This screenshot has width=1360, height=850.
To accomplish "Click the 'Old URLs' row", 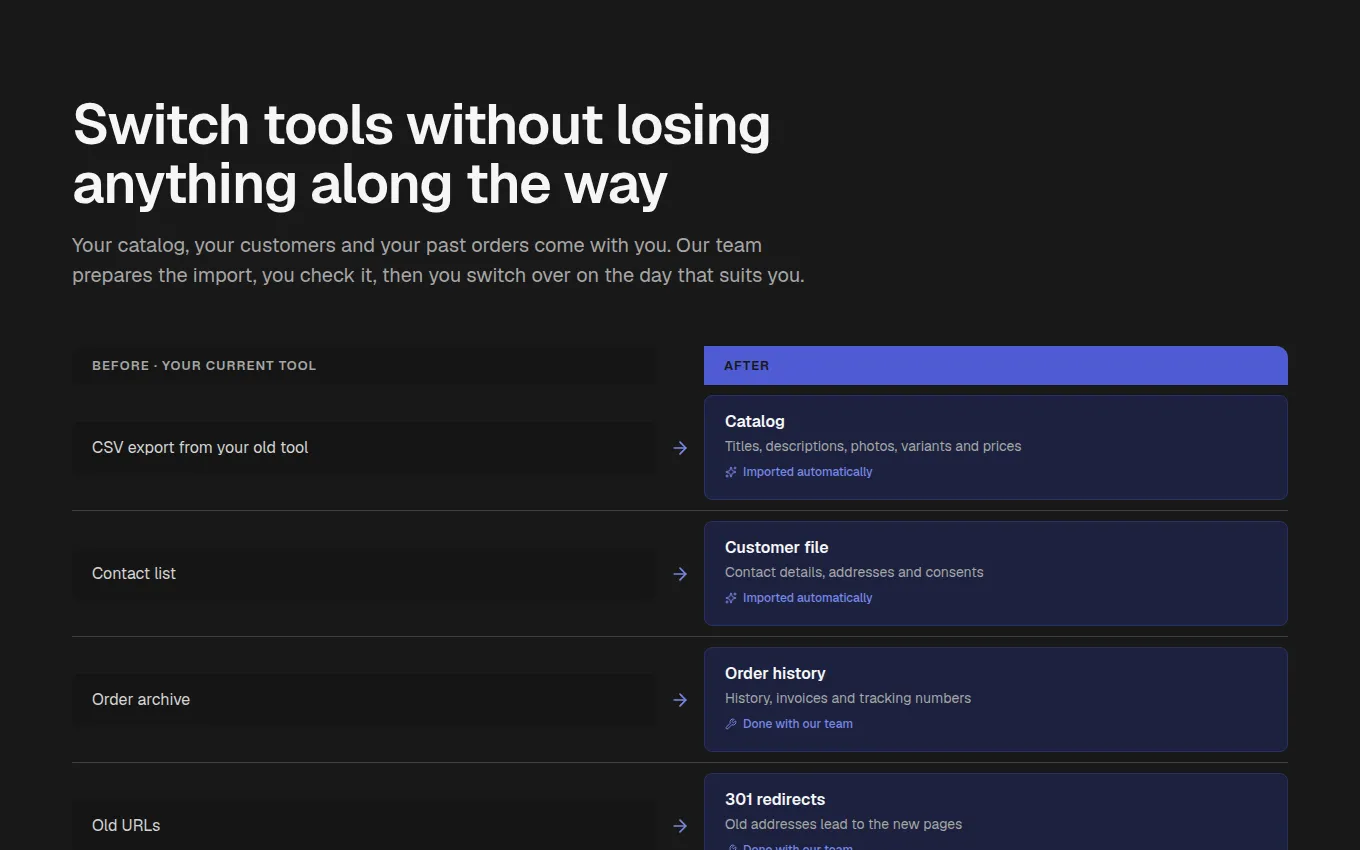I will (364, 826).
